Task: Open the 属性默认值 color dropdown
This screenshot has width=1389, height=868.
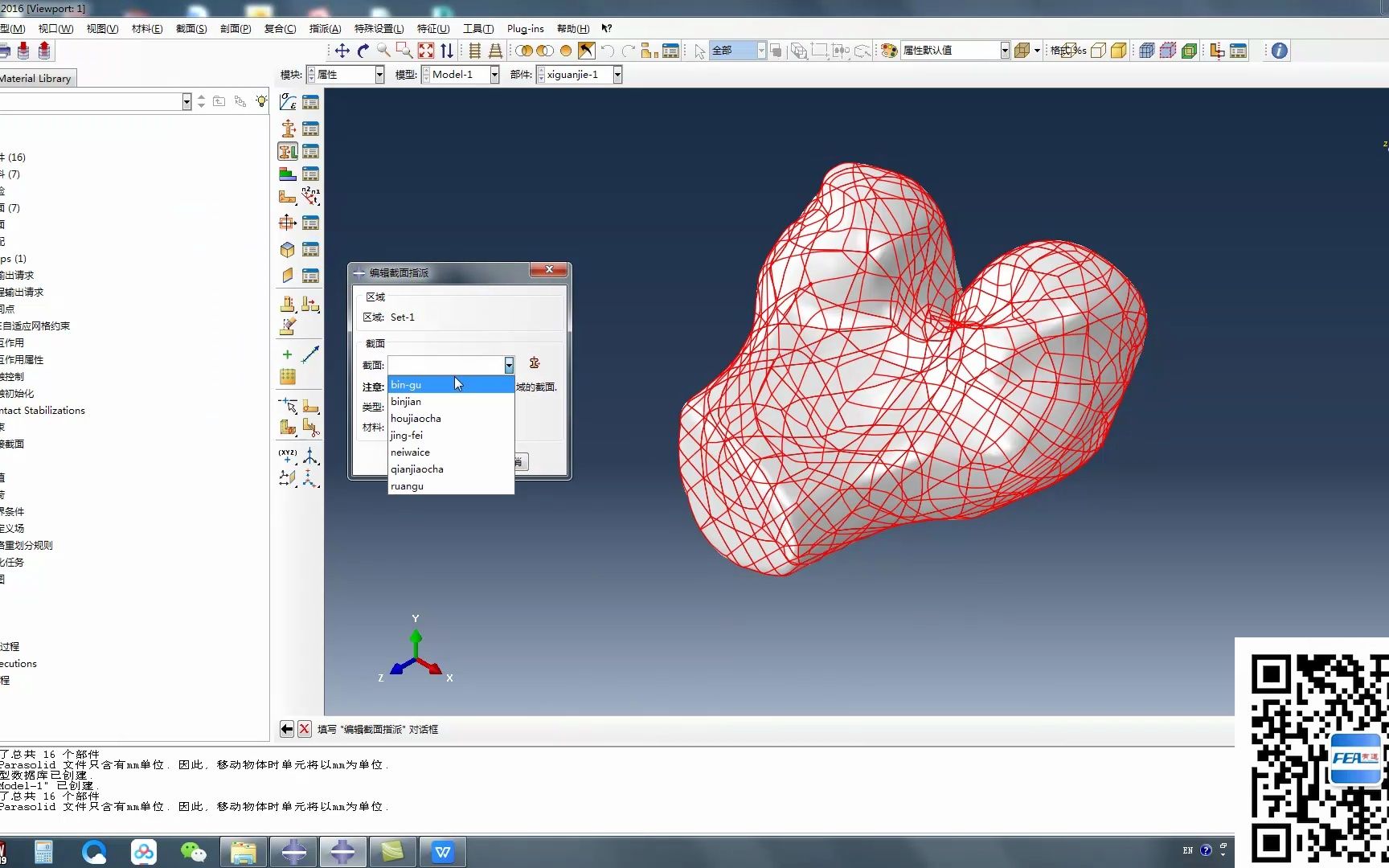Action: (1005, 51)
